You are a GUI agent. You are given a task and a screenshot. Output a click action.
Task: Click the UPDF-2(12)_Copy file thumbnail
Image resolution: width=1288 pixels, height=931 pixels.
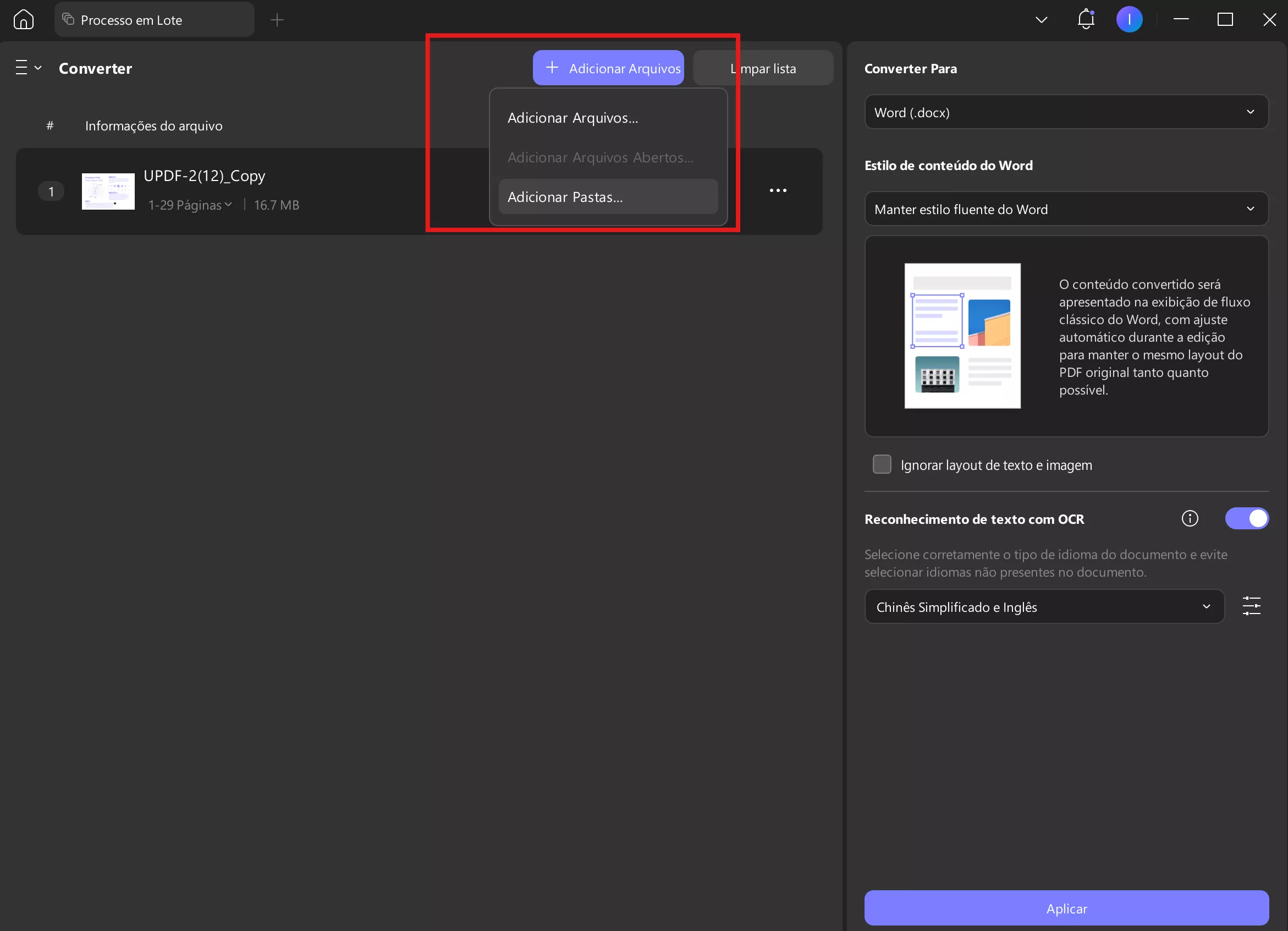tap(108, 191)
